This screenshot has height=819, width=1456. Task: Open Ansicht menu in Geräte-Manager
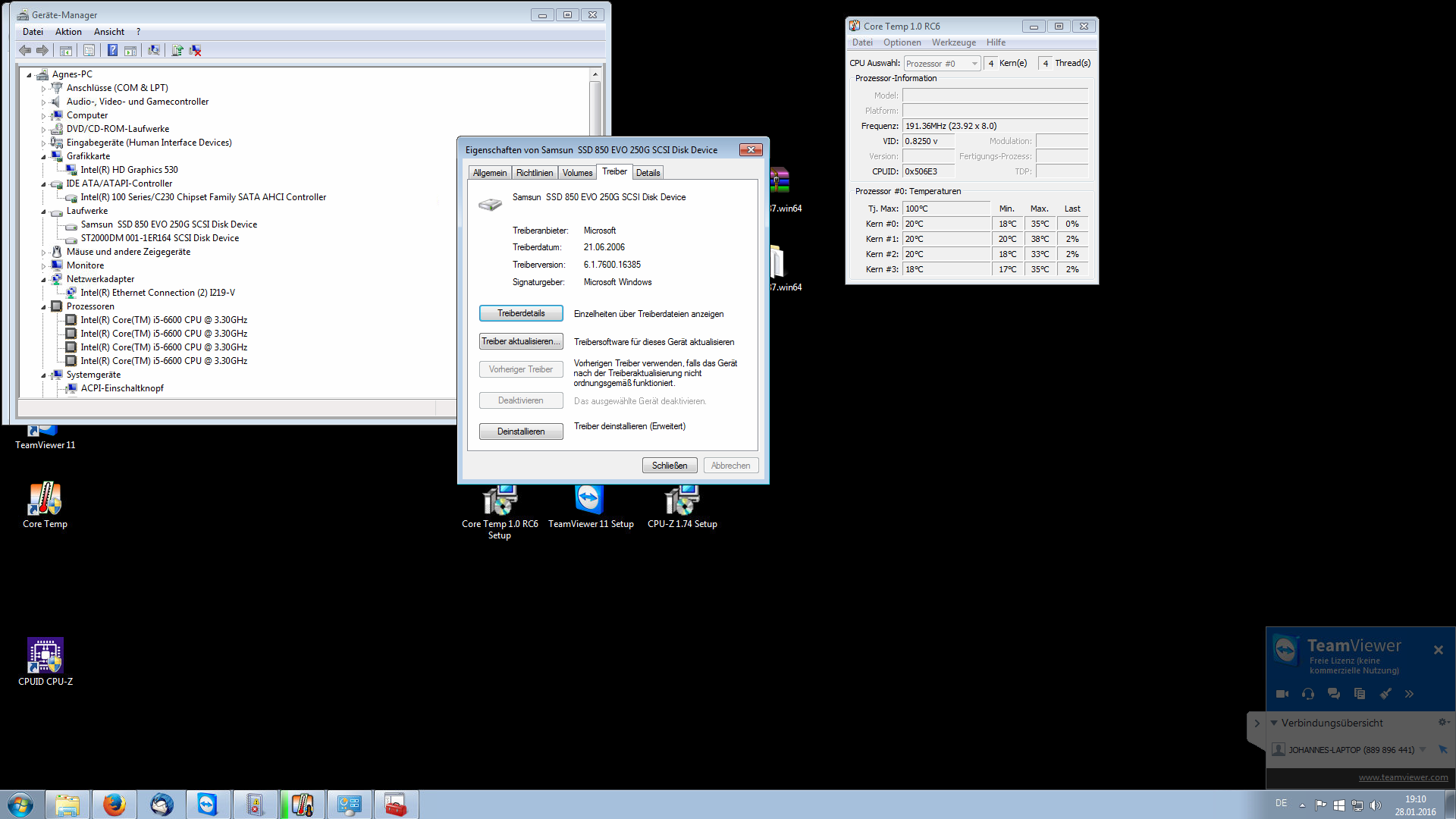click(x=109, y=32)
